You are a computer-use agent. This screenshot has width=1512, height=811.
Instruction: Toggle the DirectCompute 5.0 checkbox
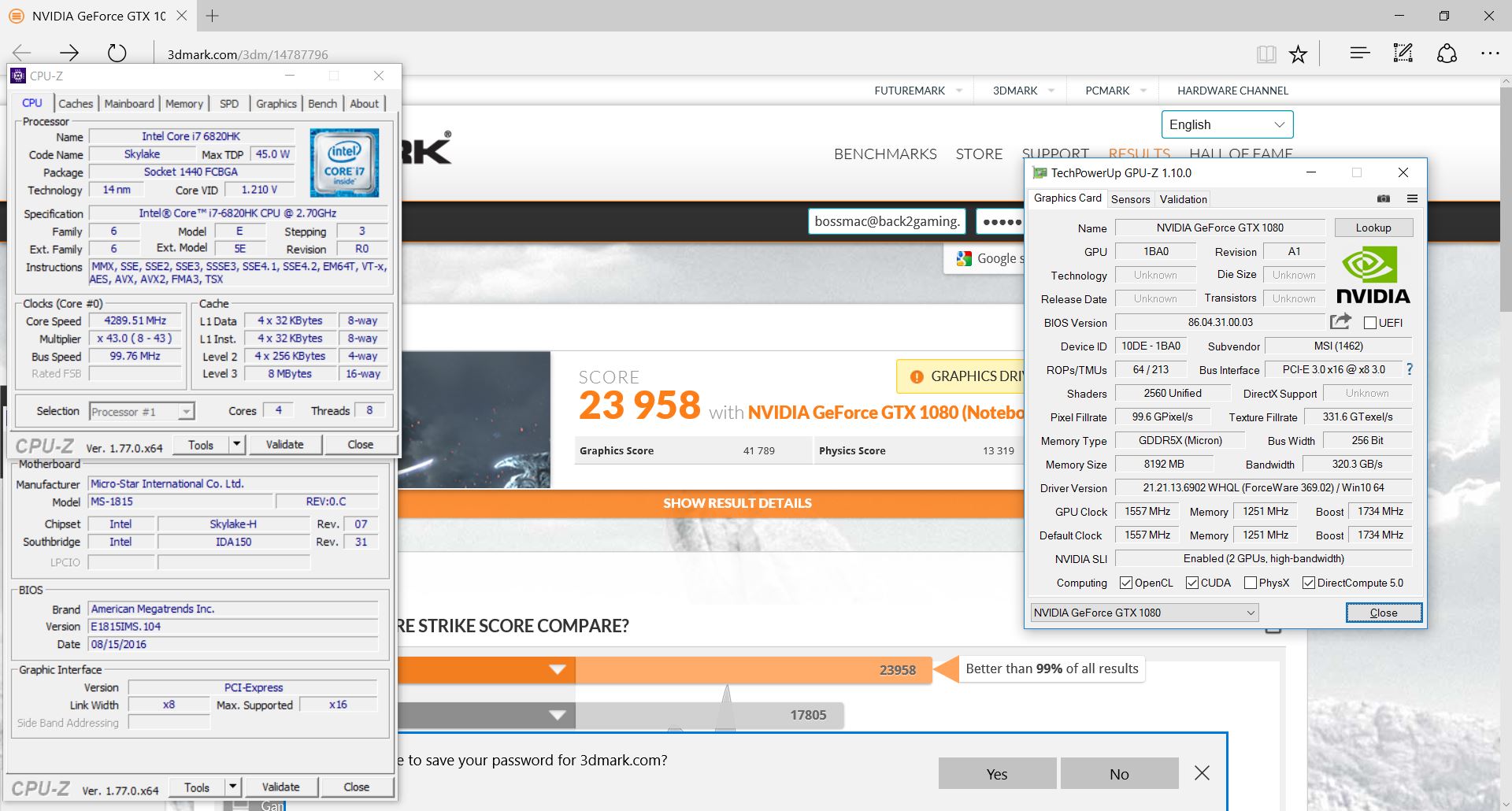coord(1309,583)
